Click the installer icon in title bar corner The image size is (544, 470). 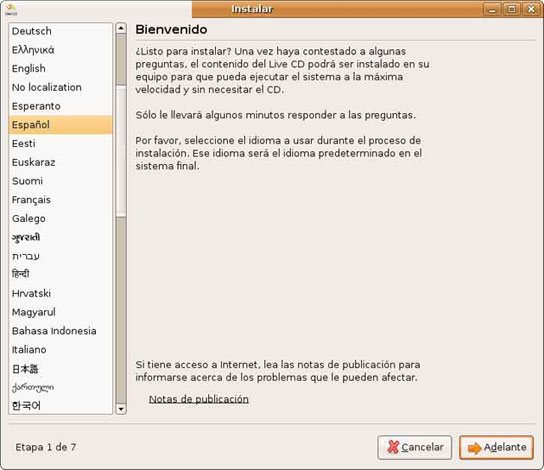(x=11, y=9)
